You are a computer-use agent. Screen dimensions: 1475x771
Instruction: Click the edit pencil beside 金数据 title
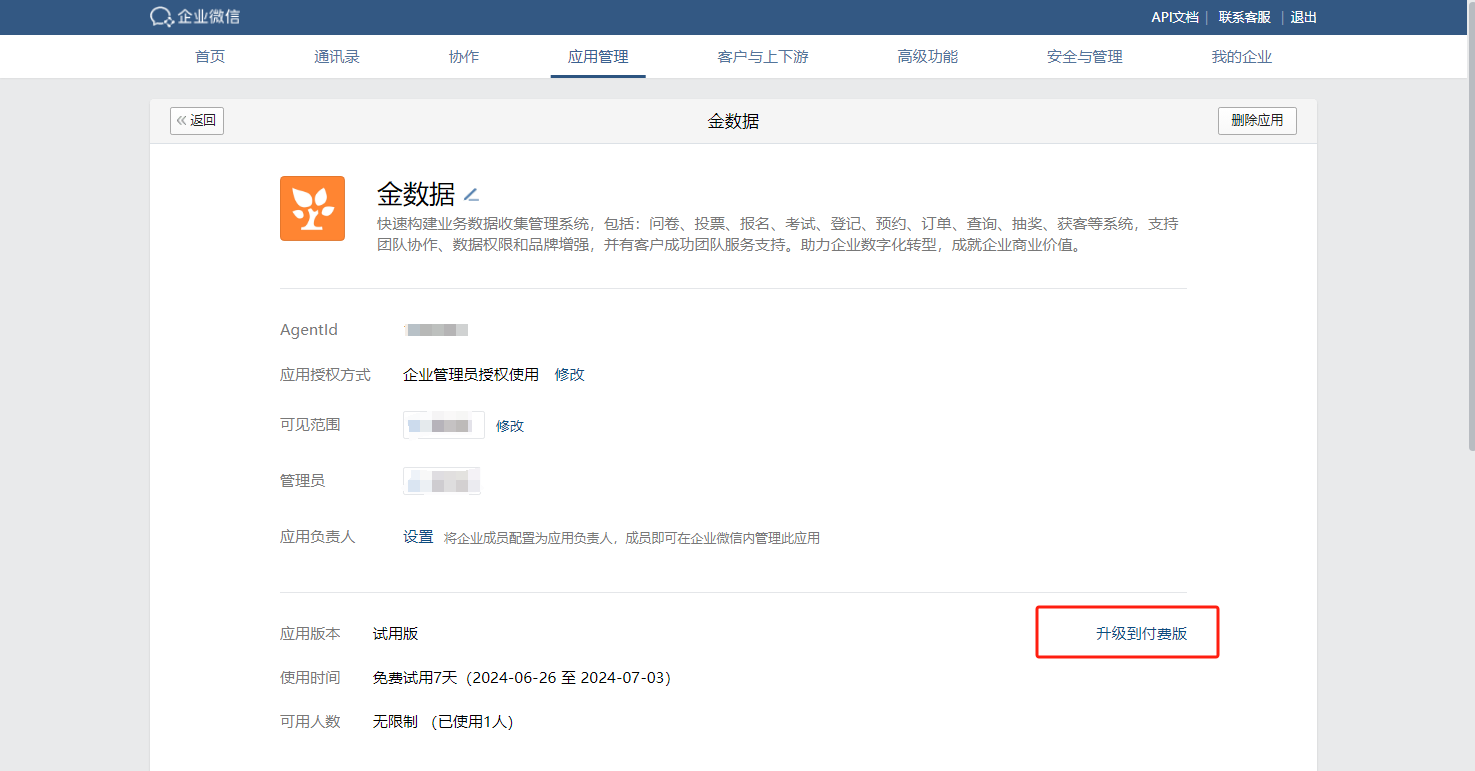[471, 194]
